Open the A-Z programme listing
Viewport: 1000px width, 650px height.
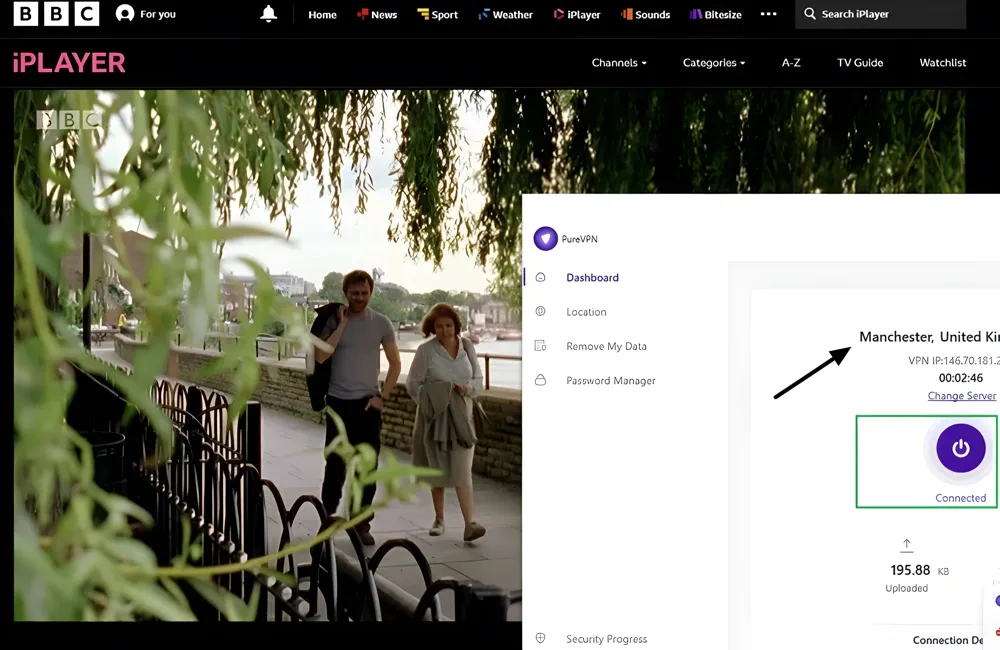pyautogui.click(x=791, y=63)
